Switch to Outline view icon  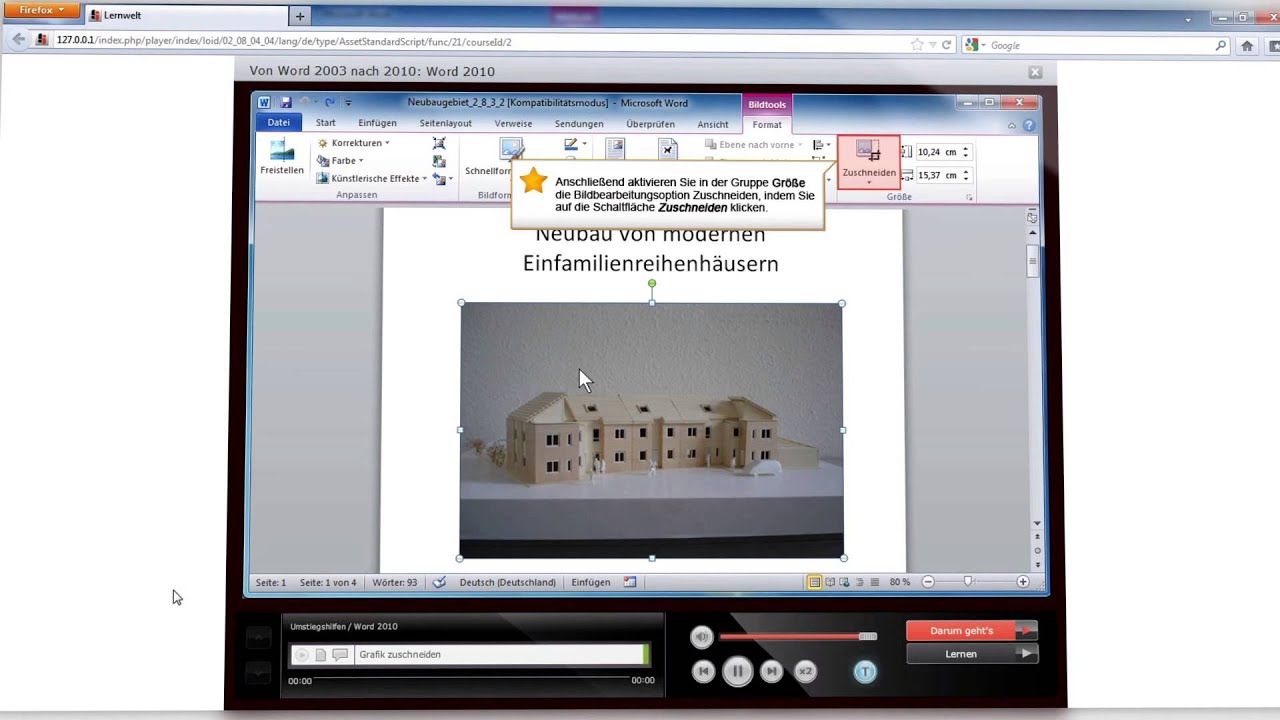point(860,582)
